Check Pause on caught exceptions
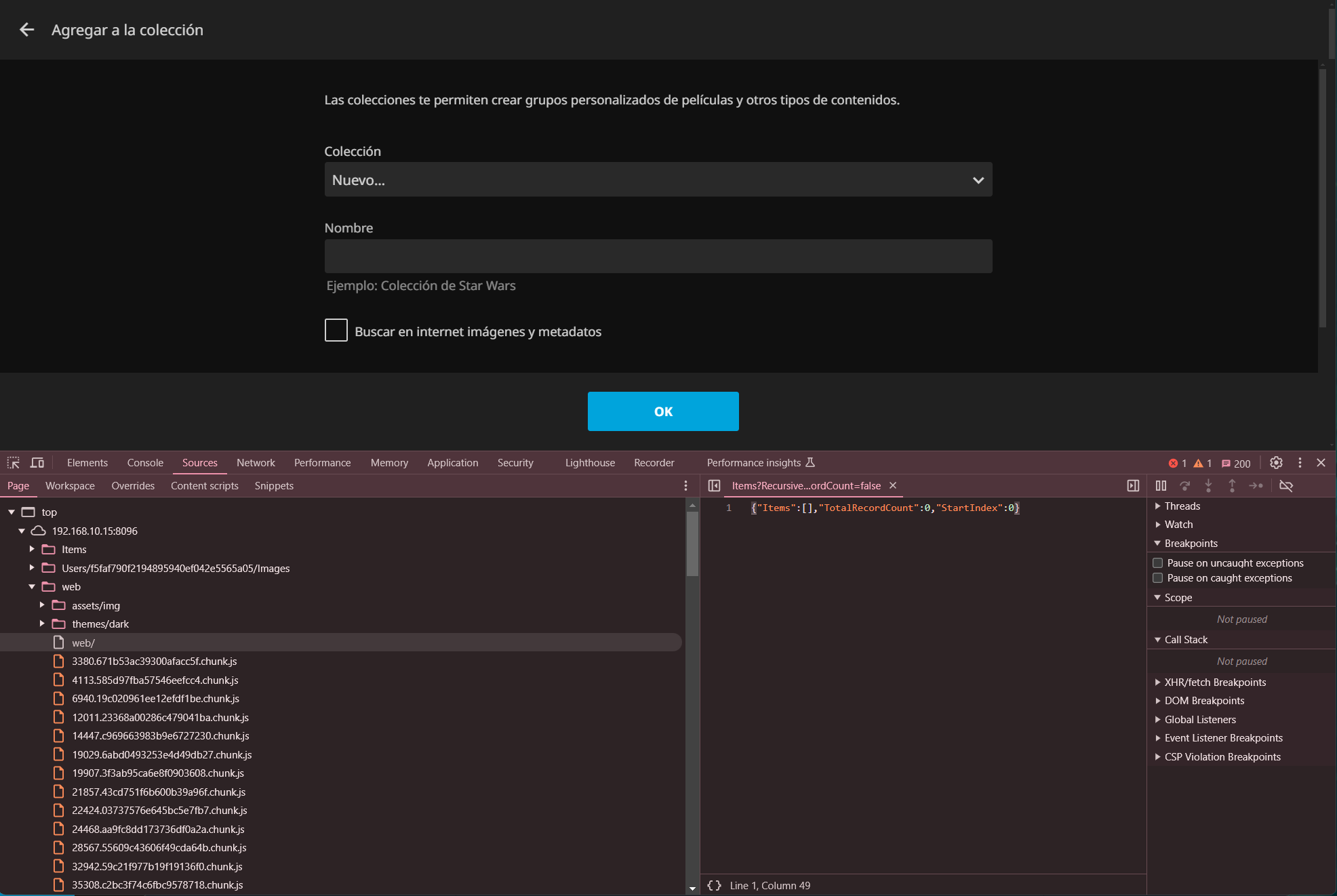The image size is (1337, 896). pyautogui.click(x=1158, y=578)
